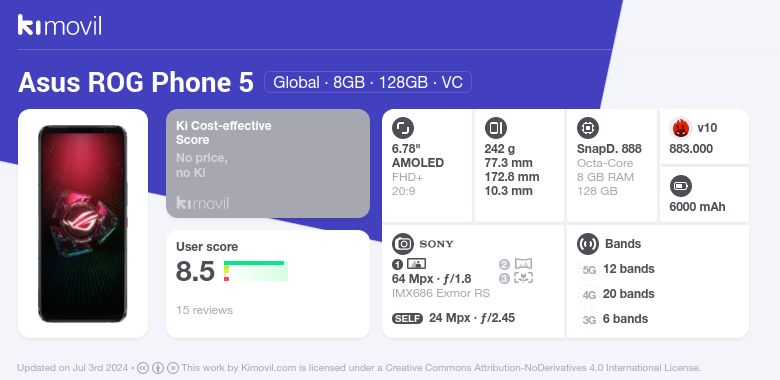Image resolution: width=780 pixels, height=380 pixels.
Task: Click the 4G bands badge
Action: pos(589,295)
